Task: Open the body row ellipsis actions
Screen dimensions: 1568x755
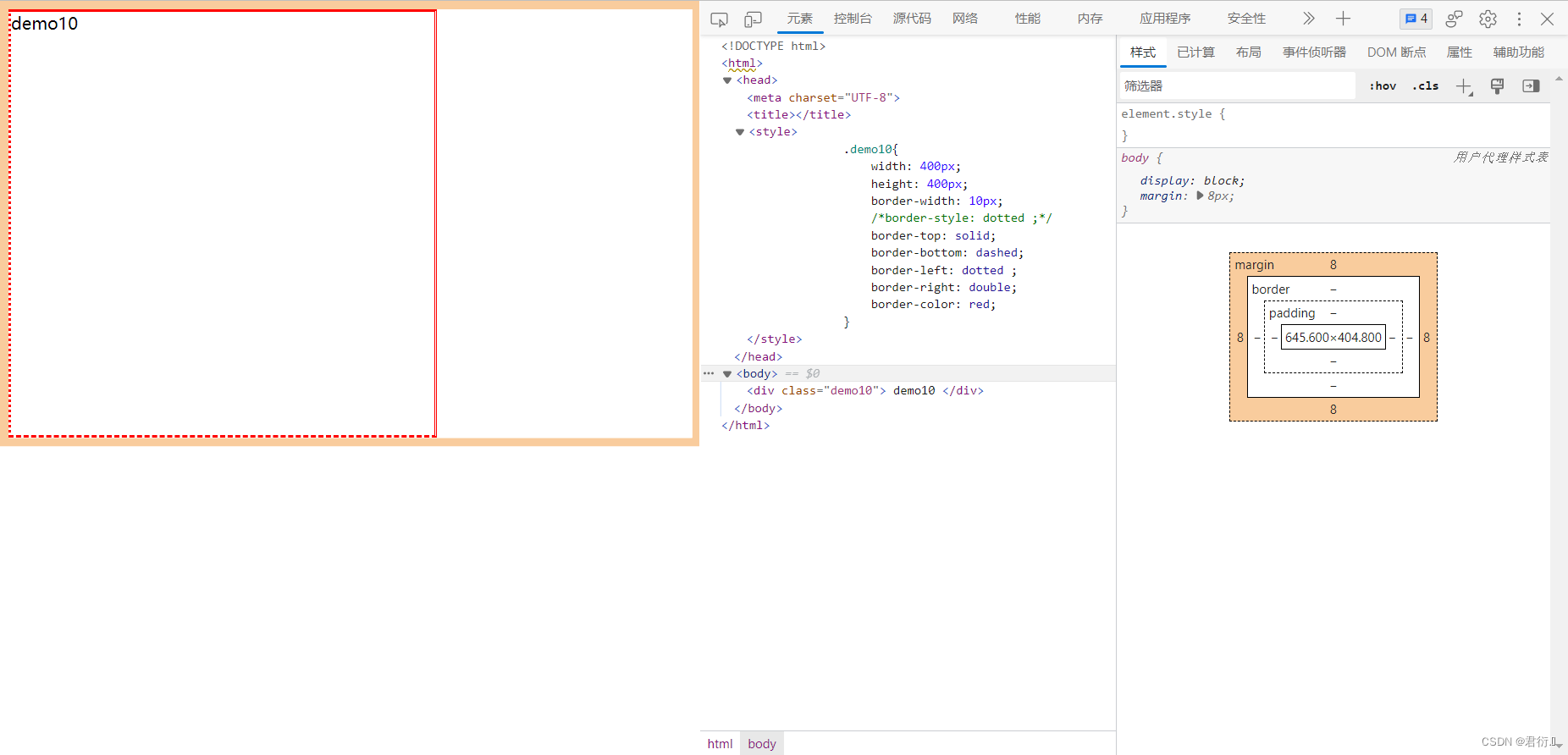Action: [x=709, y=373]
